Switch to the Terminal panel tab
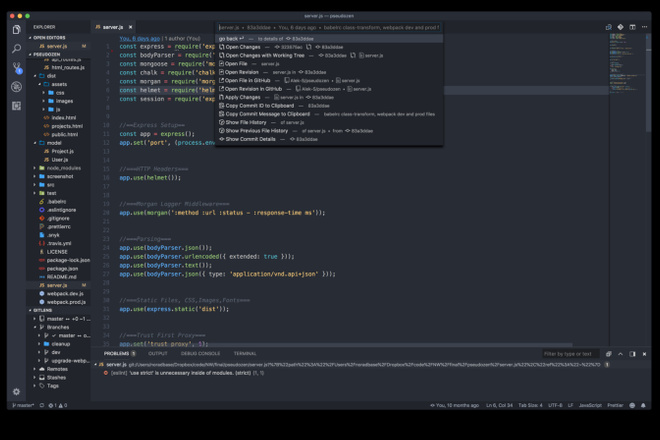Image resolution: width=660 pixels, height=440 pixels. 245,354
